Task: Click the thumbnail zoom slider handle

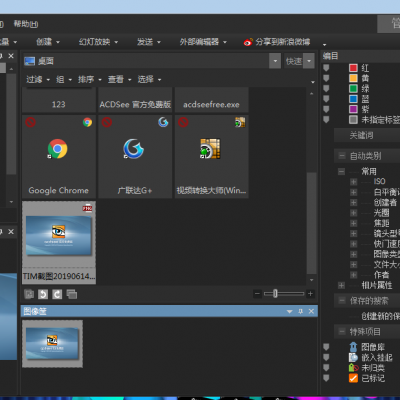Action: click(275, 294)
